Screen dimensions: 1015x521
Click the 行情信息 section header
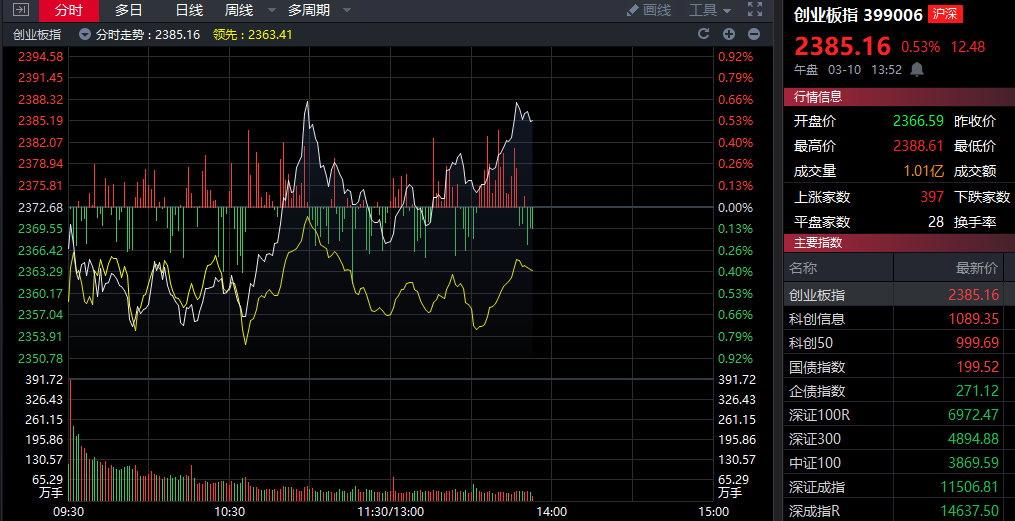tap(818, 97)
